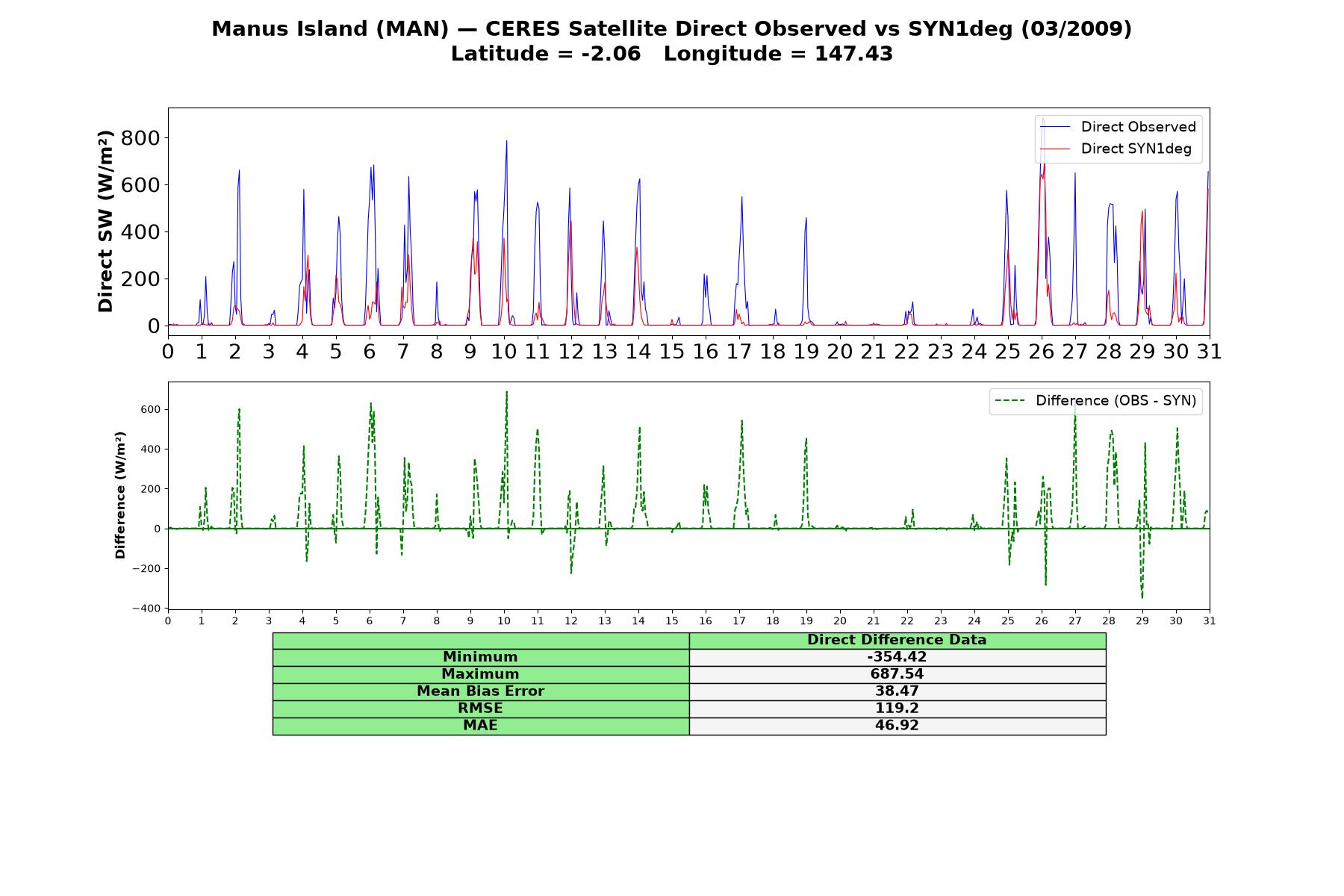This screenshot has width=1344, height=896.
Task: Click the blue line swatch in legend
Action: click(1054, 127)
